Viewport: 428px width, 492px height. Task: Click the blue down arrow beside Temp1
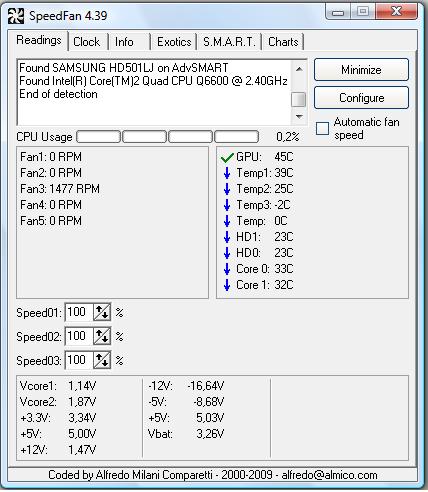pyautogui.click(x=227, y=173)
